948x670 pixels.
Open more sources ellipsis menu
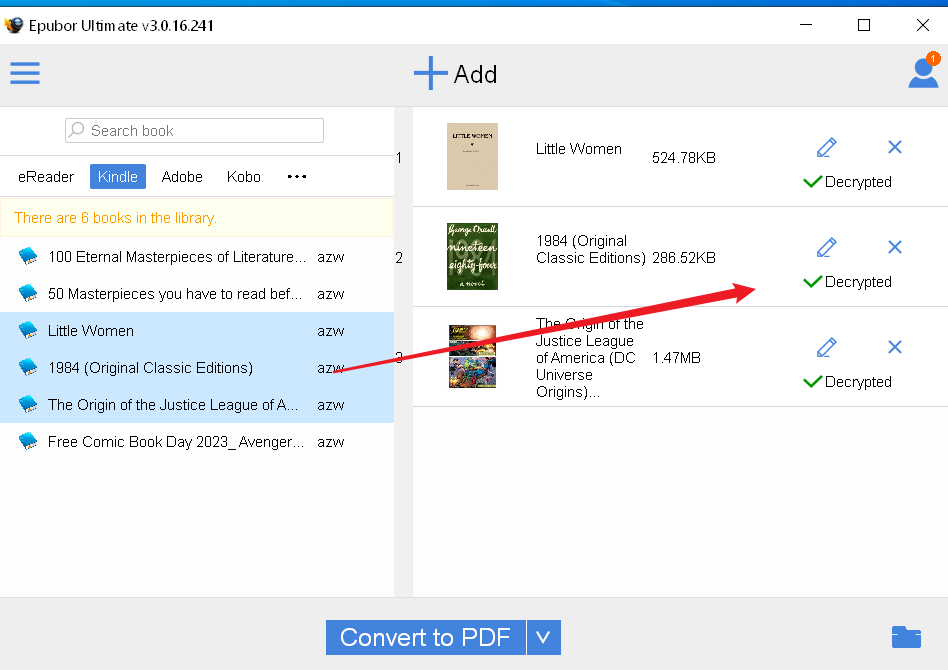tap(297, 177)
